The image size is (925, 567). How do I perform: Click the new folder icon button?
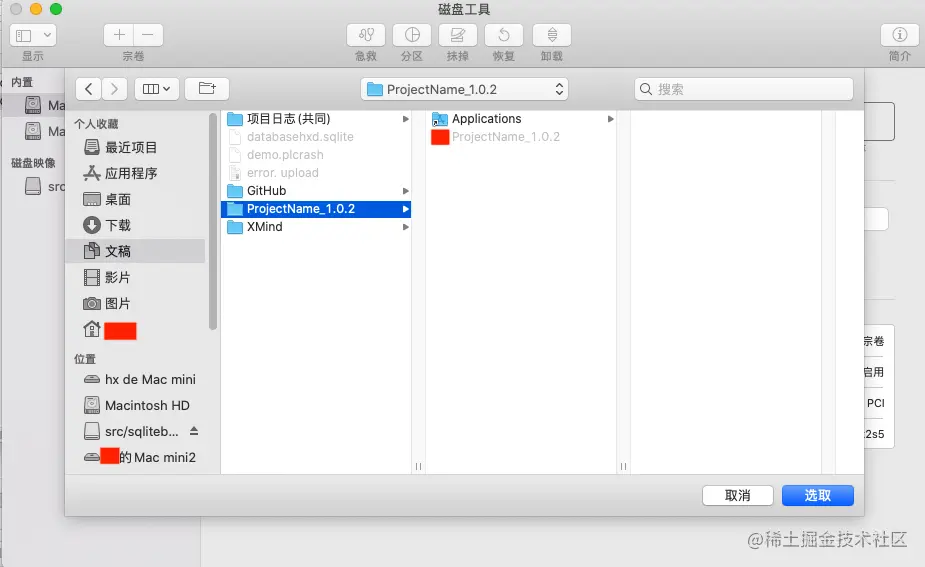point(207,89)
